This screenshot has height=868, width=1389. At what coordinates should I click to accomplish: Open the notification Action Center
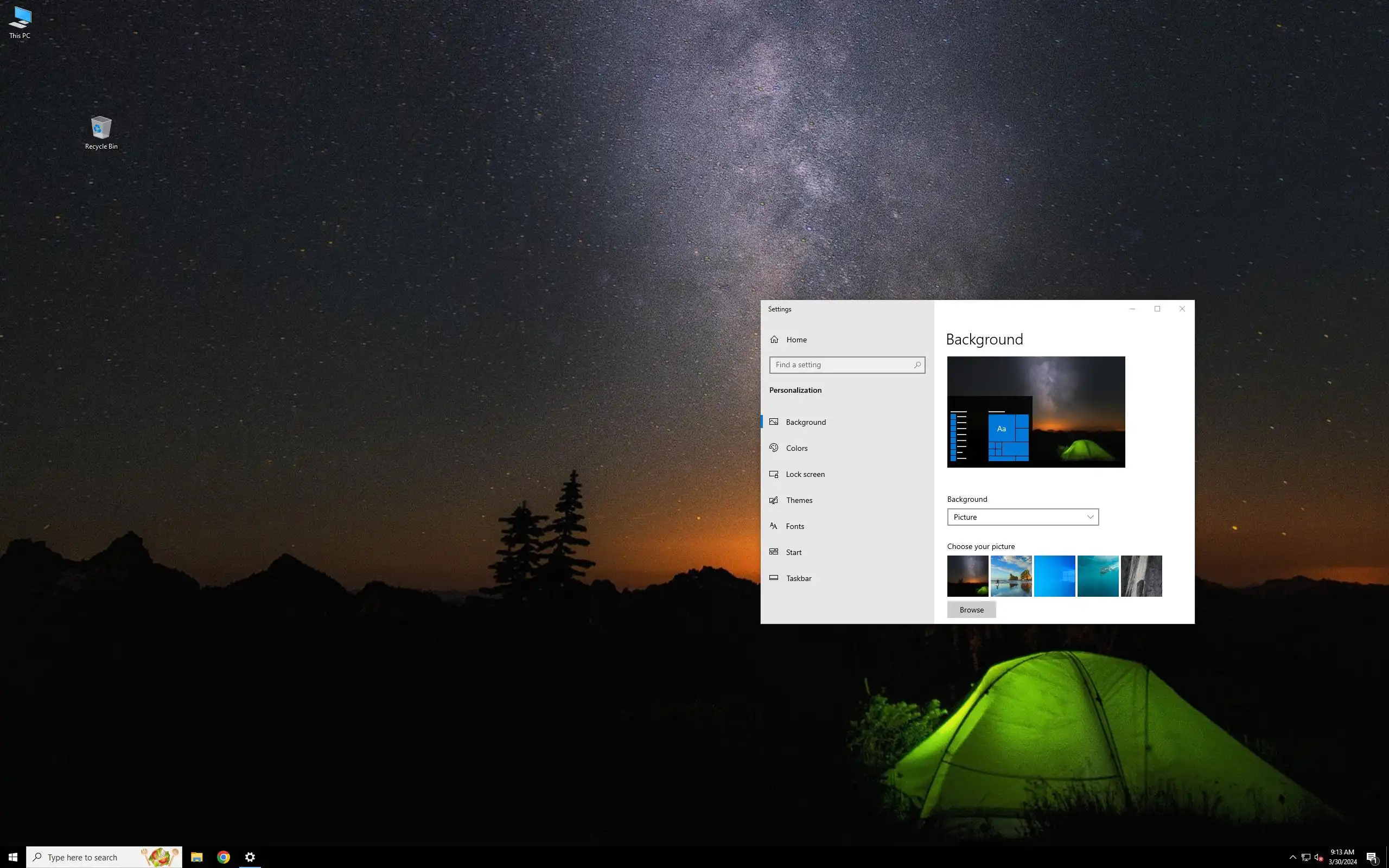point(1372,857)
